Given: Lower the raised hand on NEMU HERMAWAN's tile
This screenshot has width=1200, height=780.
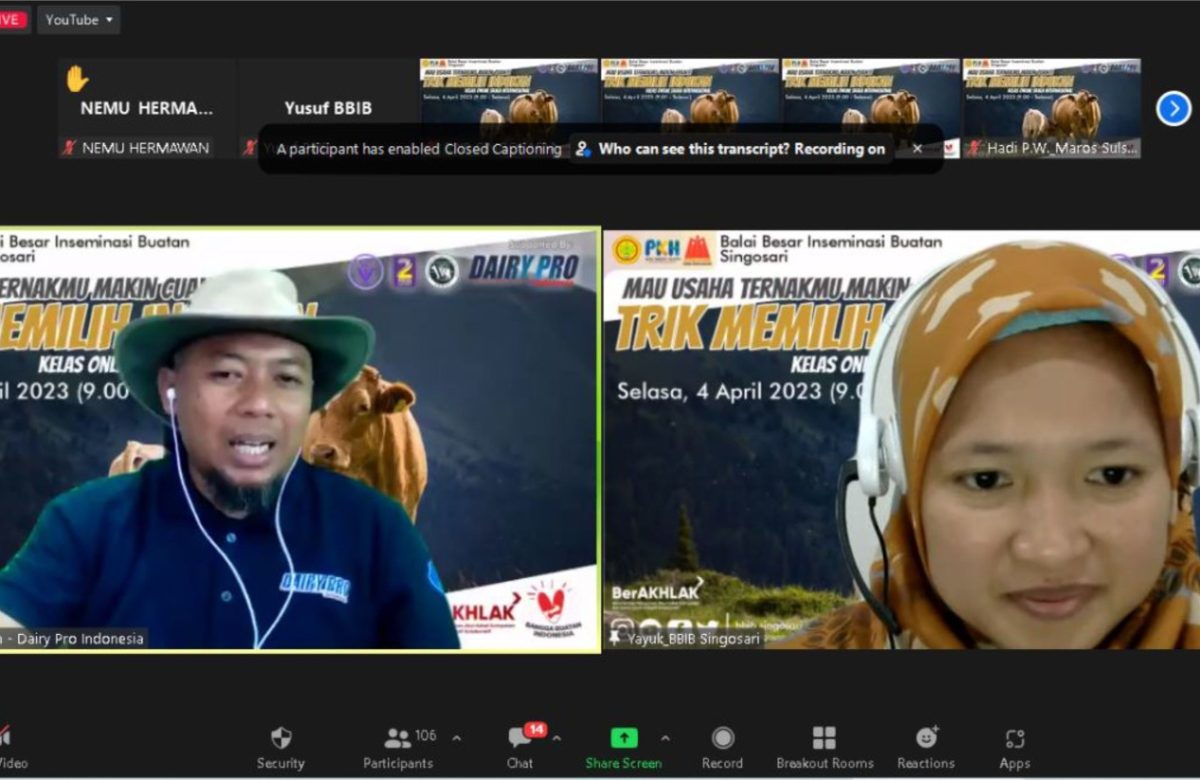Looking at the screenshot, I should tap(77, 79).
